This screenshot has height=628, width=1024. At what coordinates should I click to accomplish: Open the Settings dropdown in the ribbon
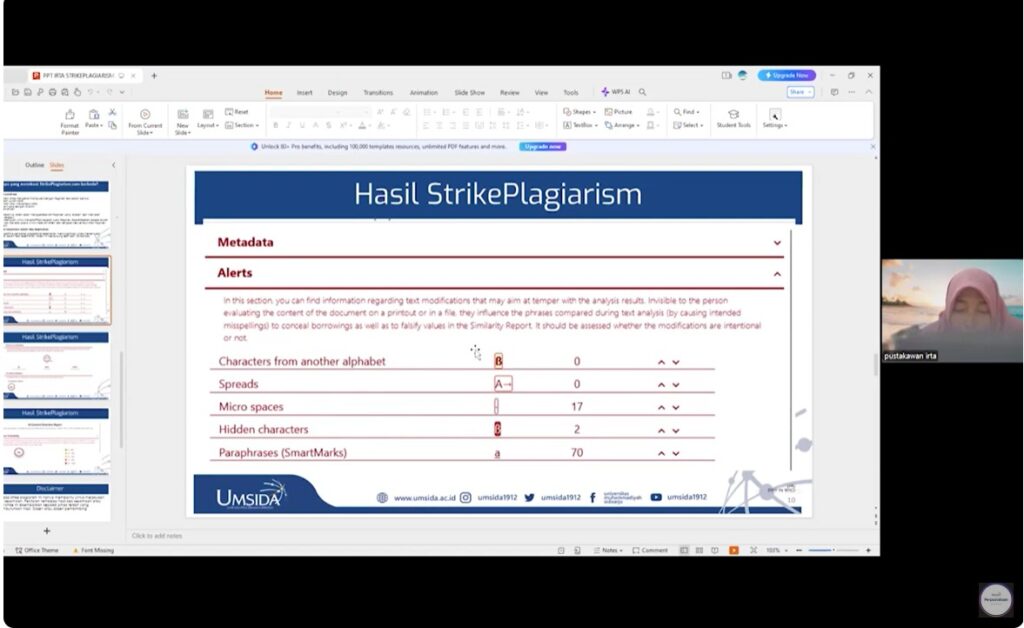[775, 119]
